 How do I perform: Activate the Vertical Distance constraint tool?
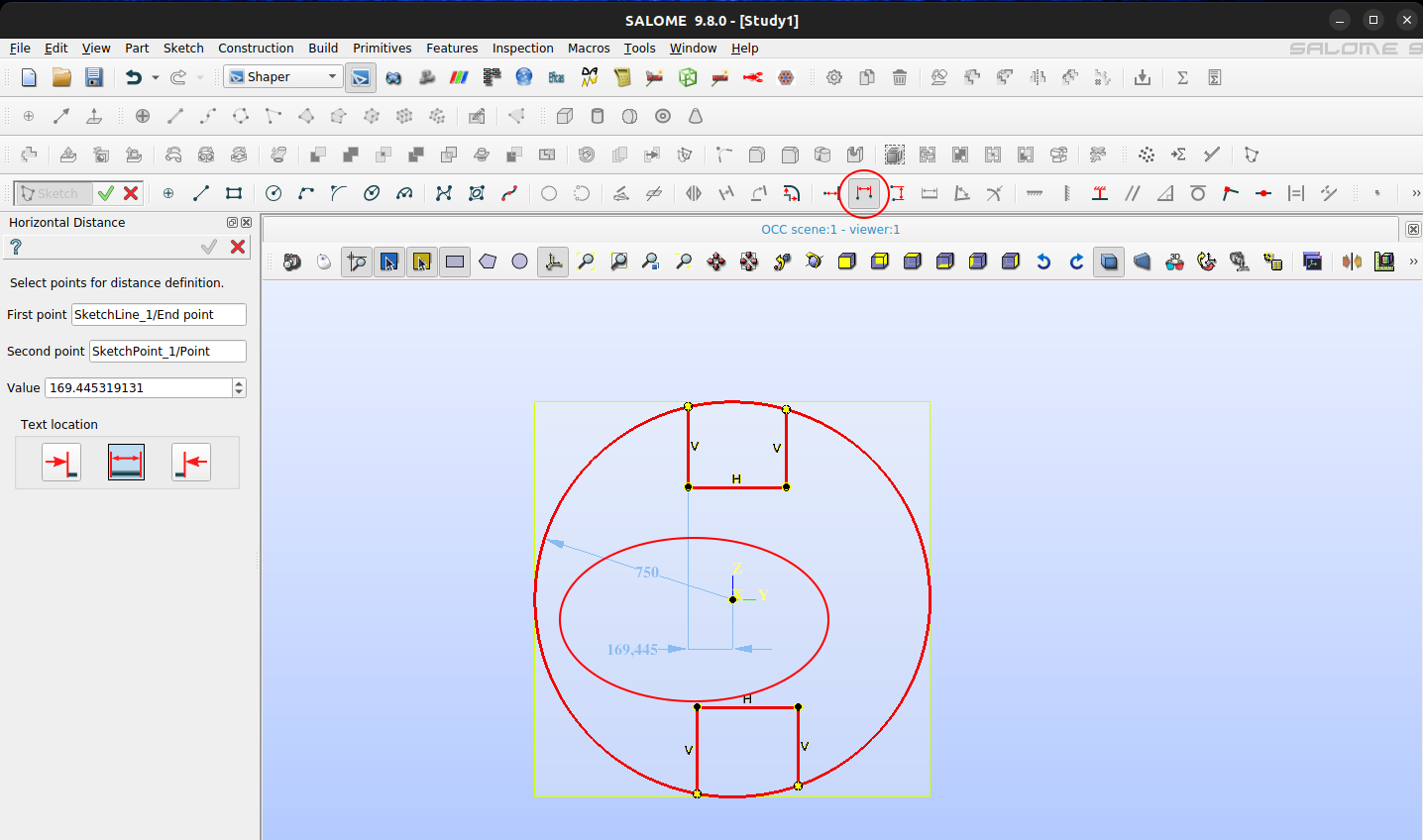(x=897, y=193)
